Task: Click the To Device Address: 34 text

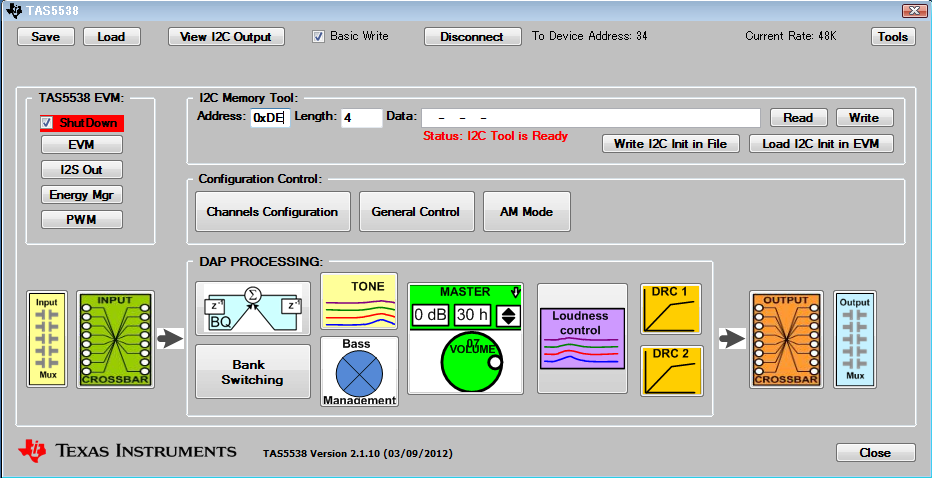Action: click(x=590, y=36)
